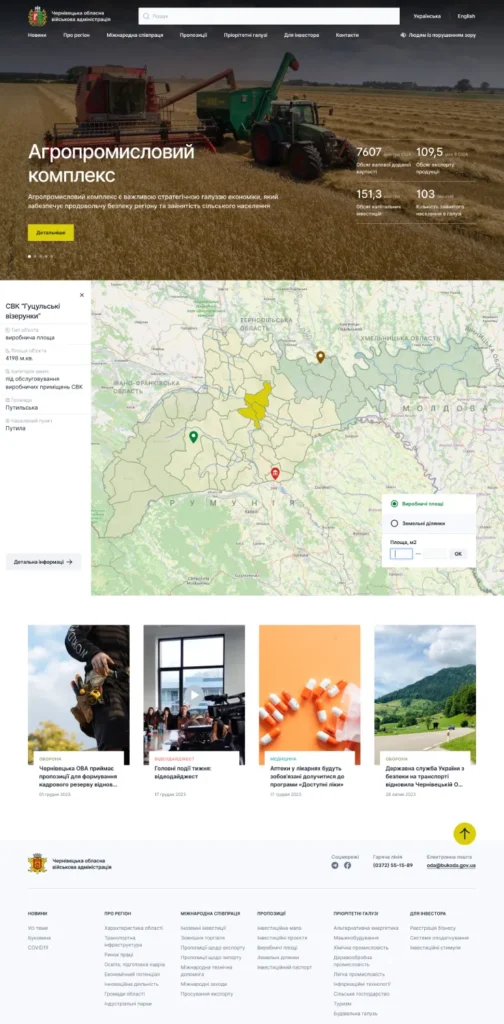The width and height of the screenshot is (504, 1024).
Task: Select the brown map pin marker
Action: click(x=321, y=357)
